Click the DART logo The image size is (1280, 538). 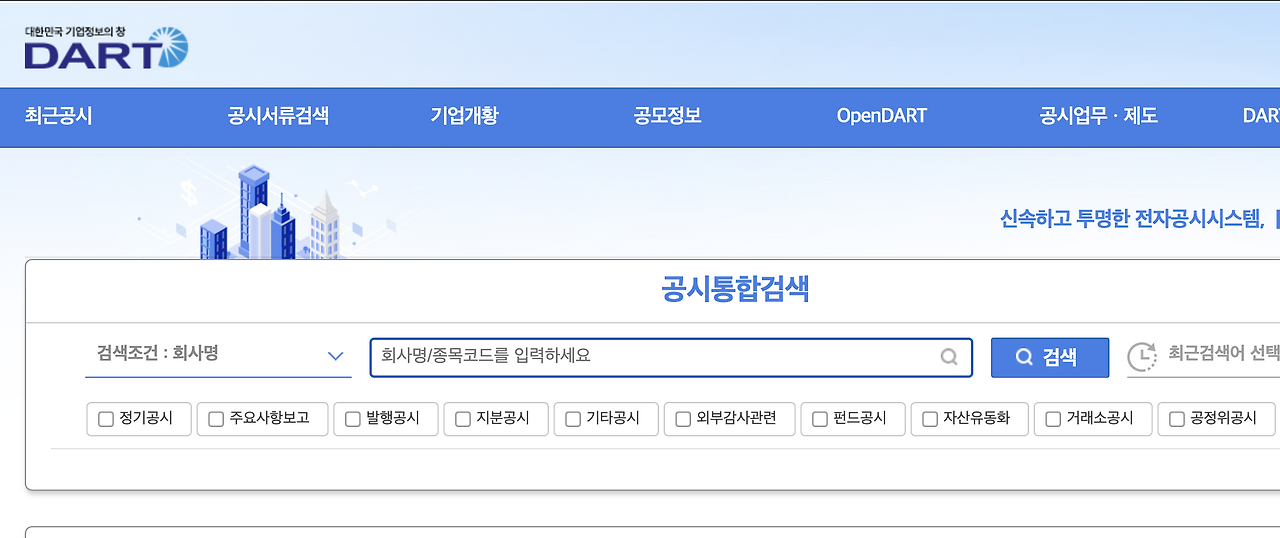[106, 48]
